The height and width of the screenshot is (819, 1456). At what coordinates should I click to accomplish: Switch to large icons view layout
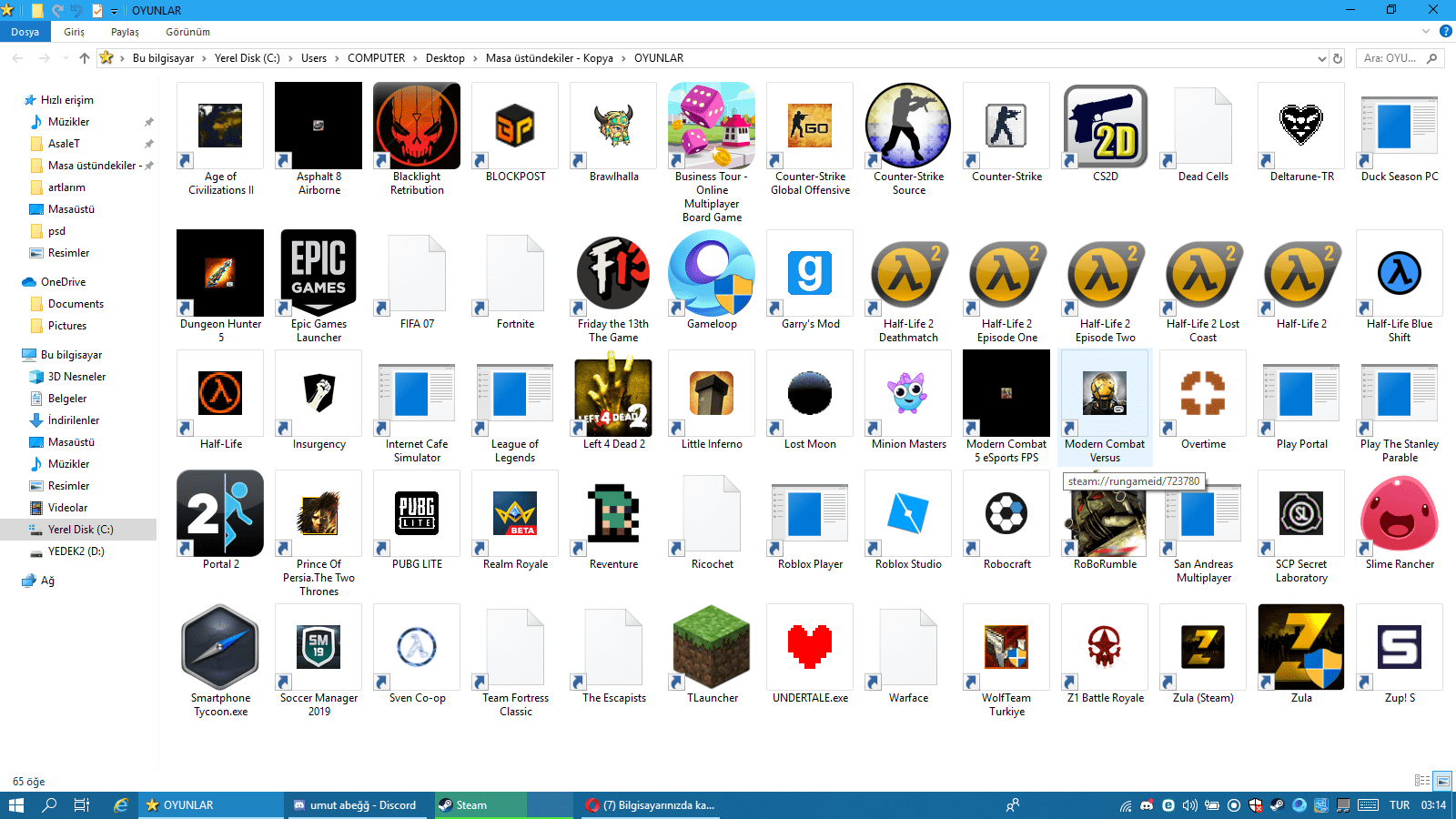tap(1442, 781)
